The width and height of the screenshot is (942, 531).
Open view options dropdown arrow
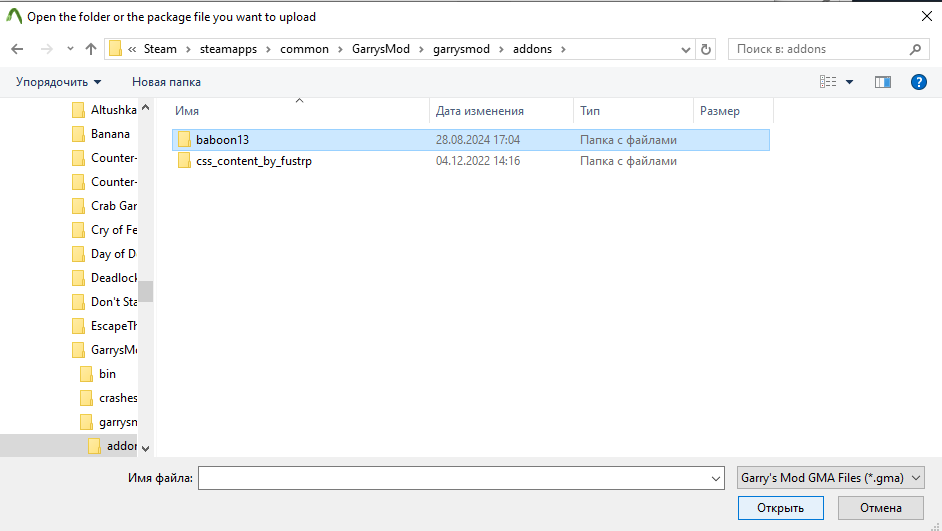[849, 82]
